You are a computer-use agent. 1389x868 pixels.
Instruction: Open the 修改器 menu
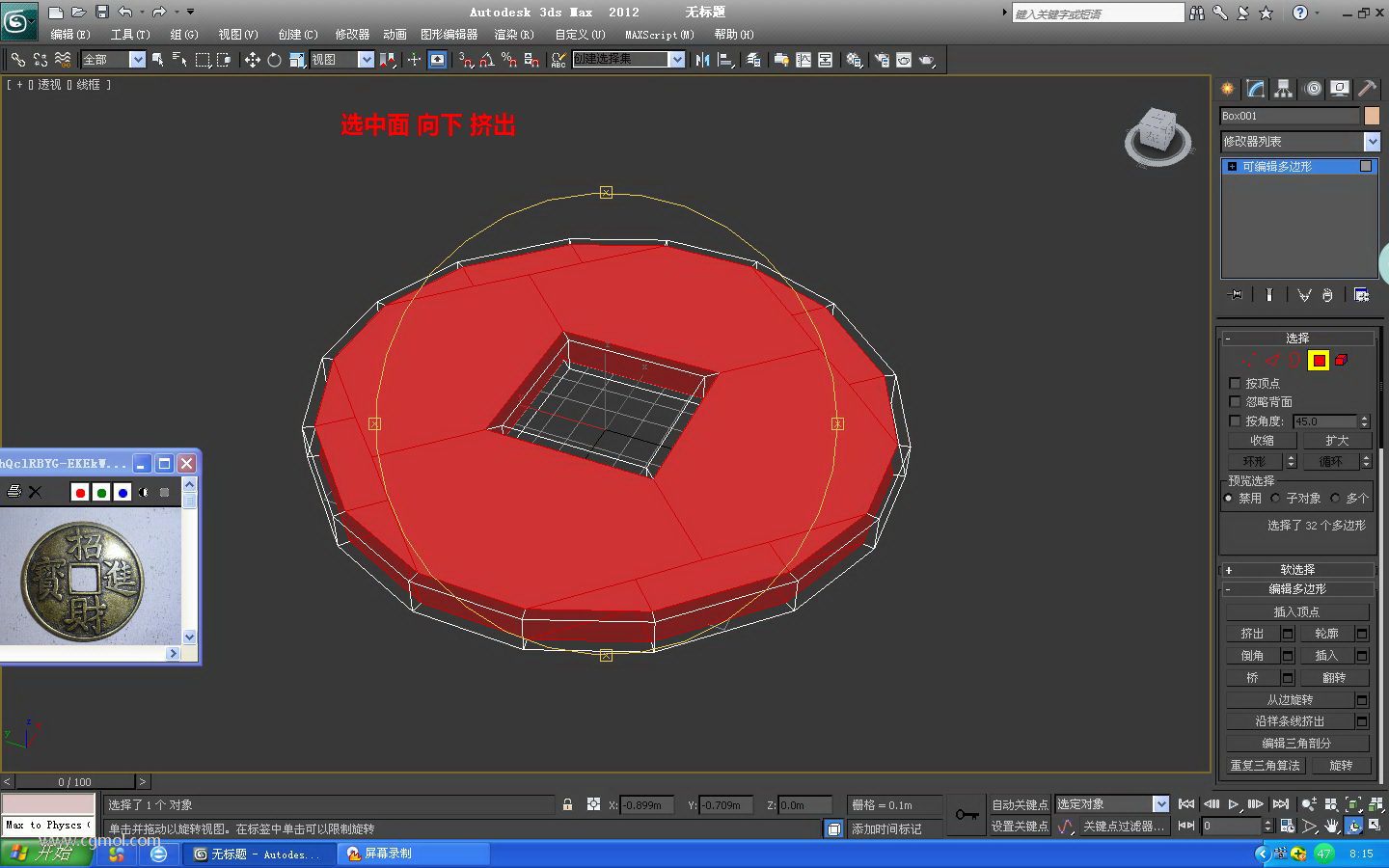pos(352,35)
